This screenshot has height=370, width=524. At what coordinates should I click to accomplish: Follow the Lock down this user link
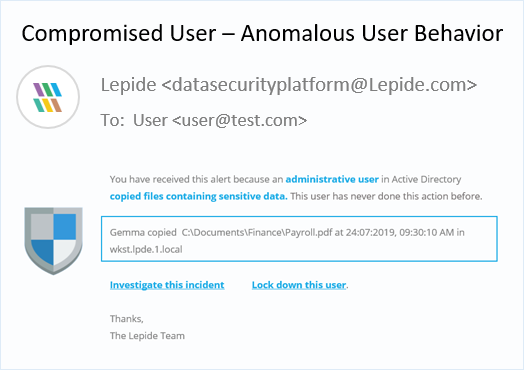click(x=299, y=285)
